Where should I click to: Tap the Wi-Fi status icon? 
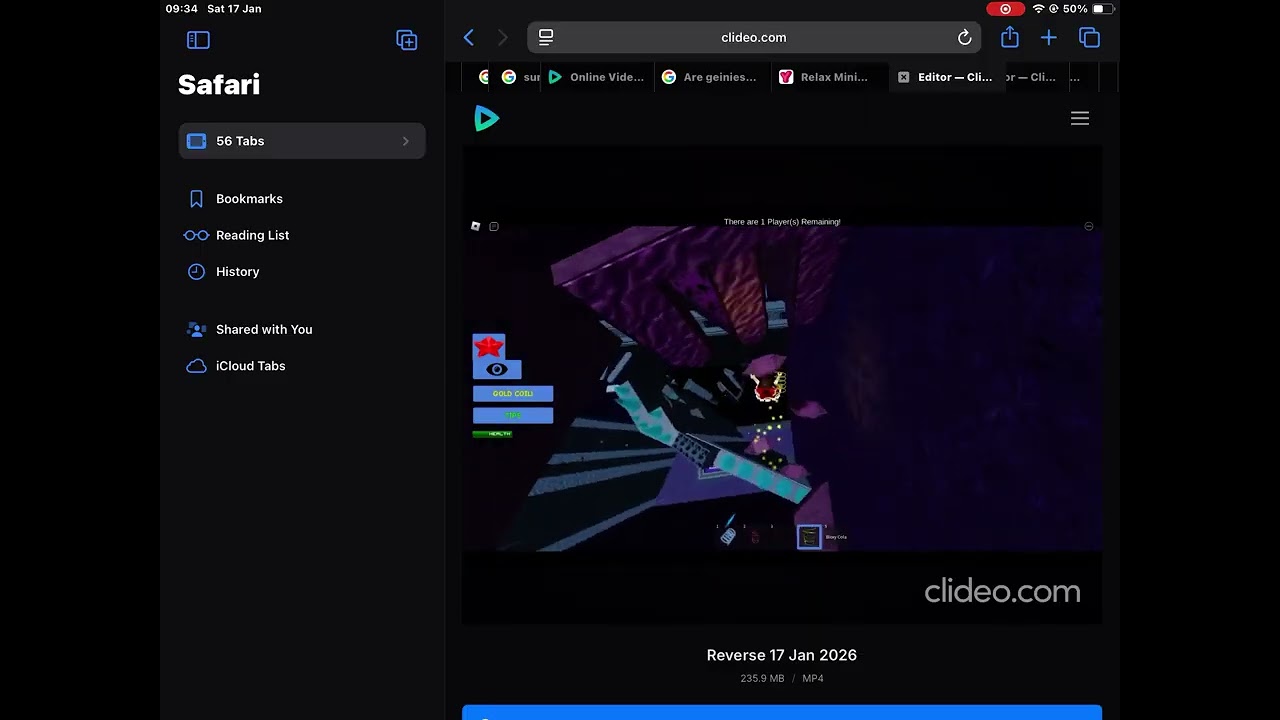pos(1038,9)
